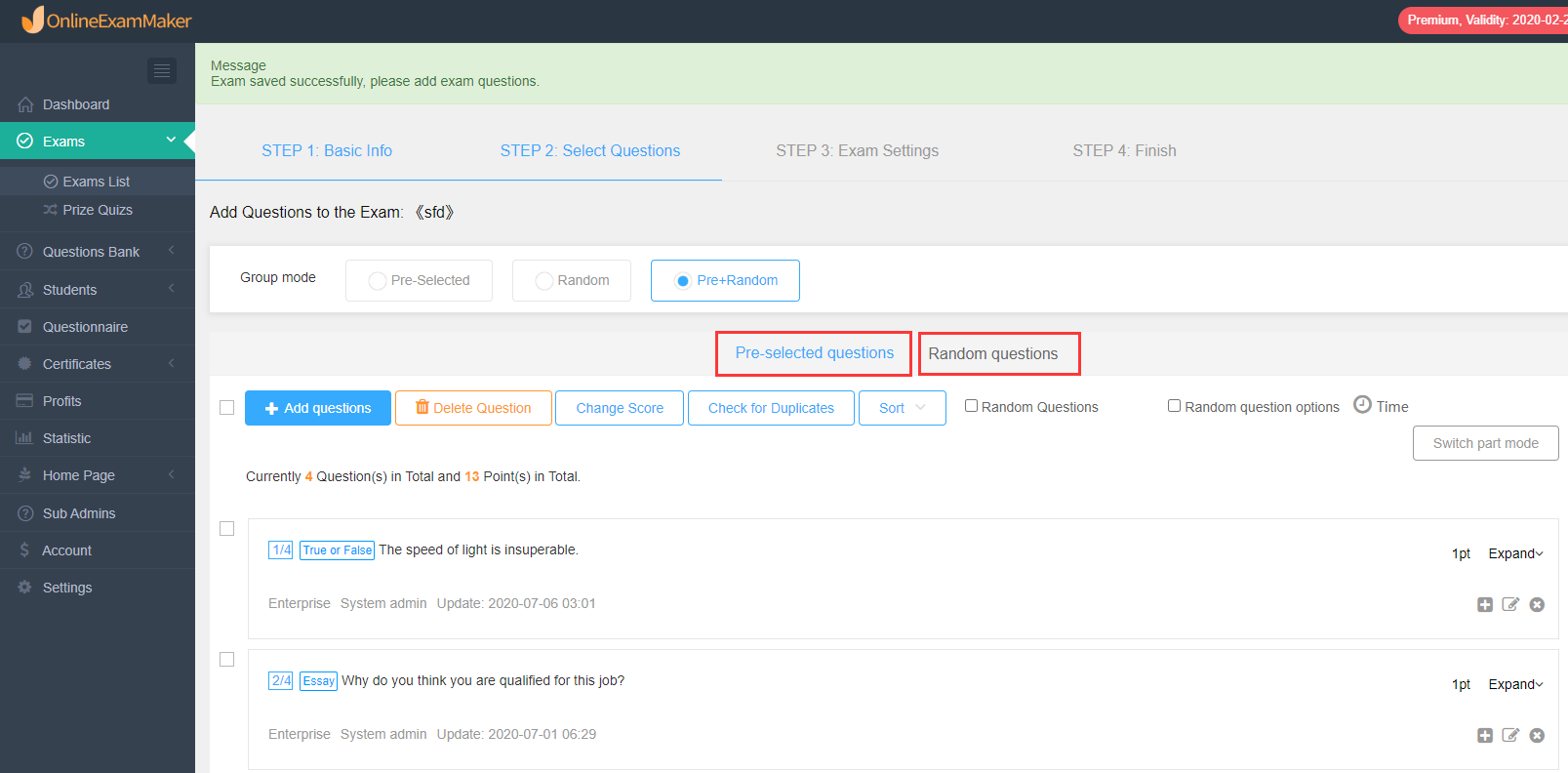Select the Random group mode radio

(544, 281)
